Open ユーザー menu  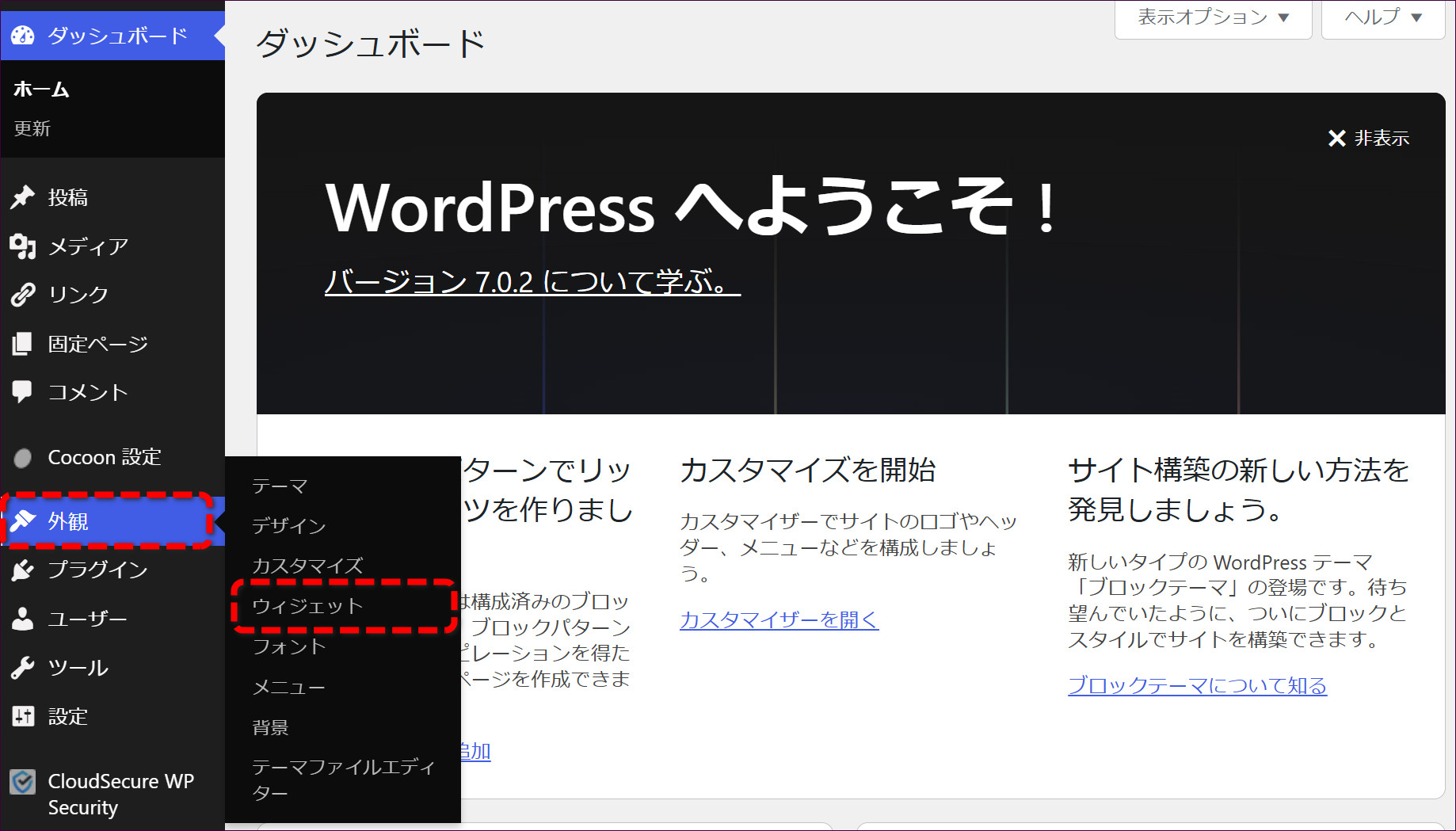click(112, 619)
